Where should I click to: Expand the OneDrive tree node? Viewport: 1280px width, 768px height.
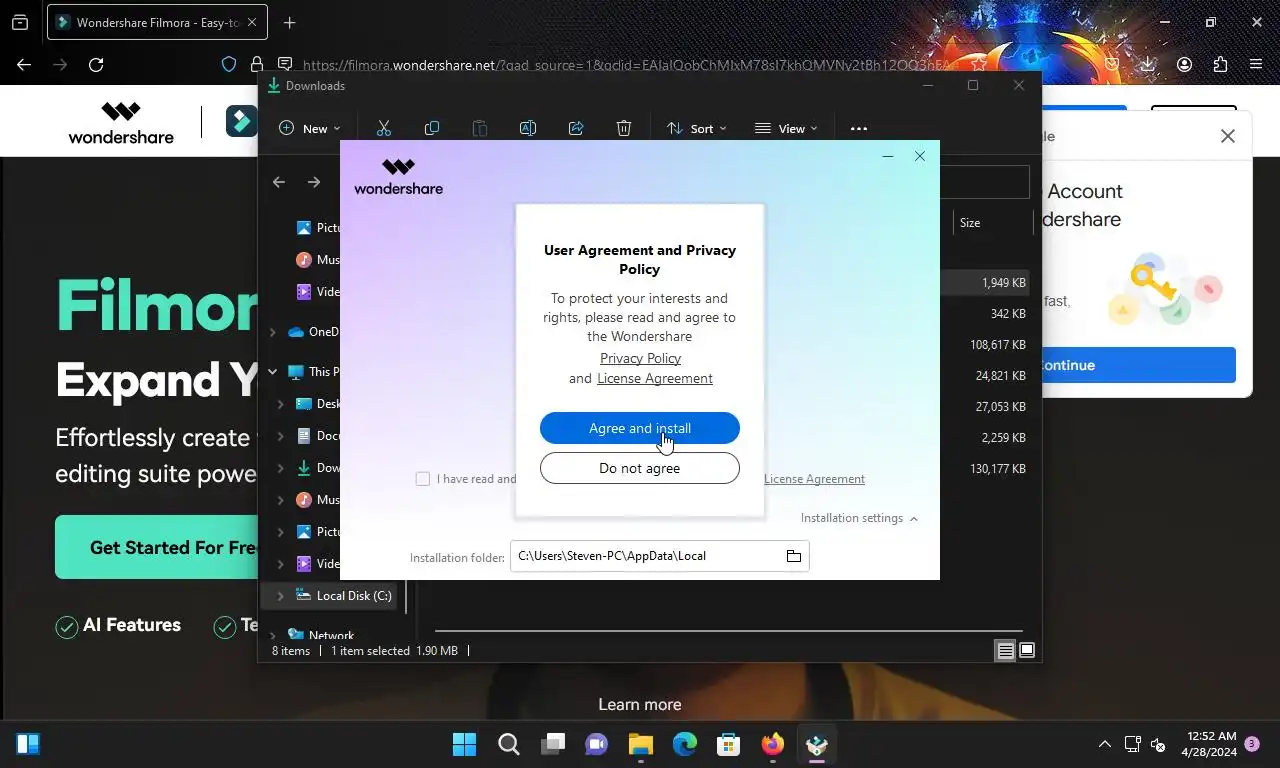click(x=272, y=332)
